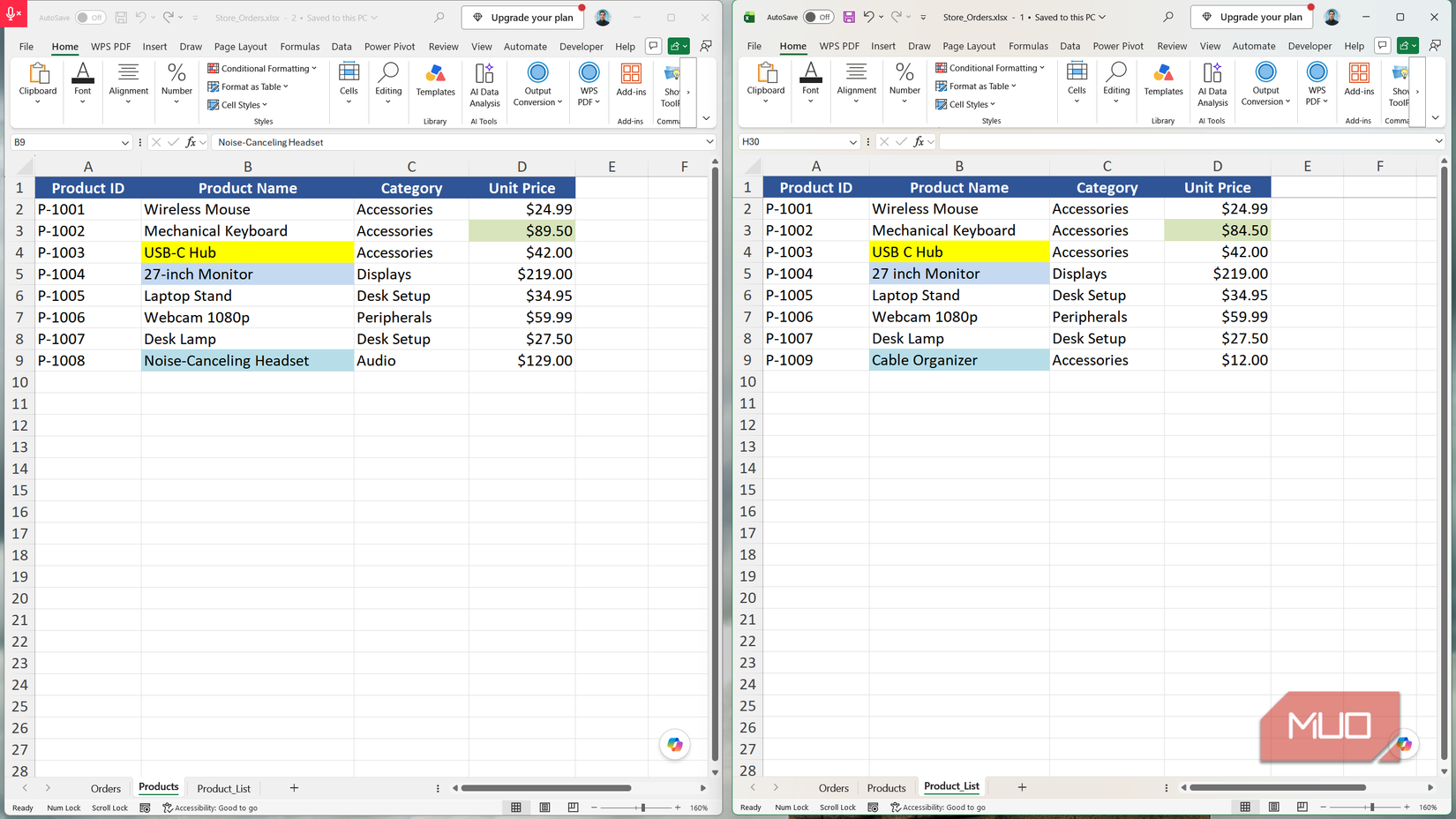The image size is (1456, 819).
Task: Open Name Box dropdown showing H30
Action: (x=852, y=142)
